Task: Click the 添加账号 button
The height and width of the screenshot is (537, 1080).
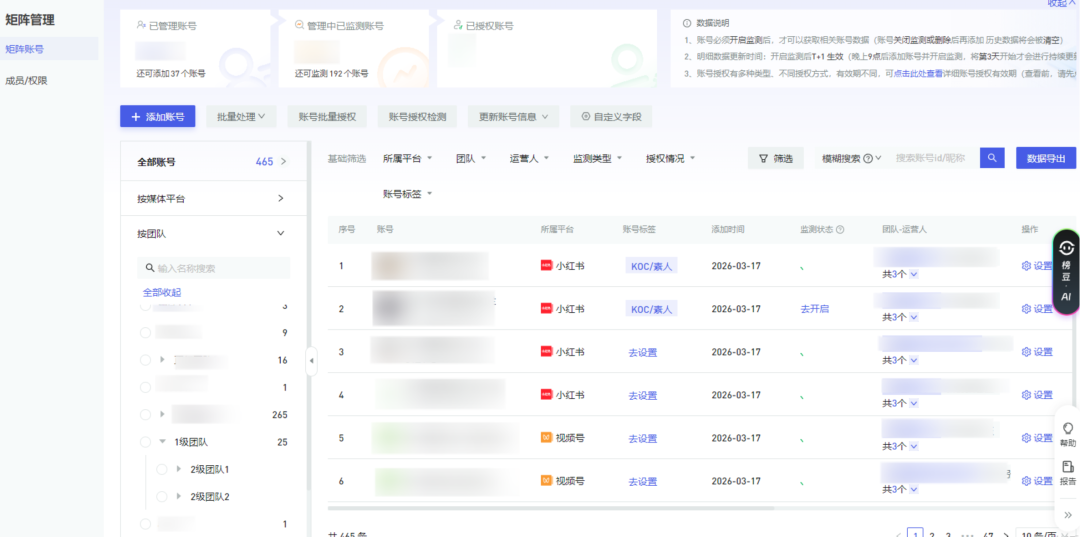Action: (x=158, y=117)
